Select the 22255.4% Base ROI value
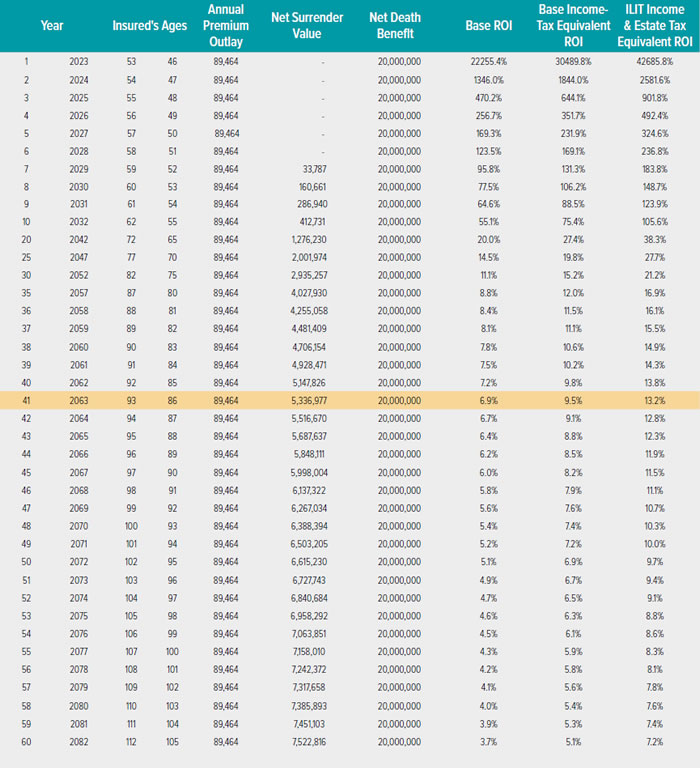 tap(485, 62)
